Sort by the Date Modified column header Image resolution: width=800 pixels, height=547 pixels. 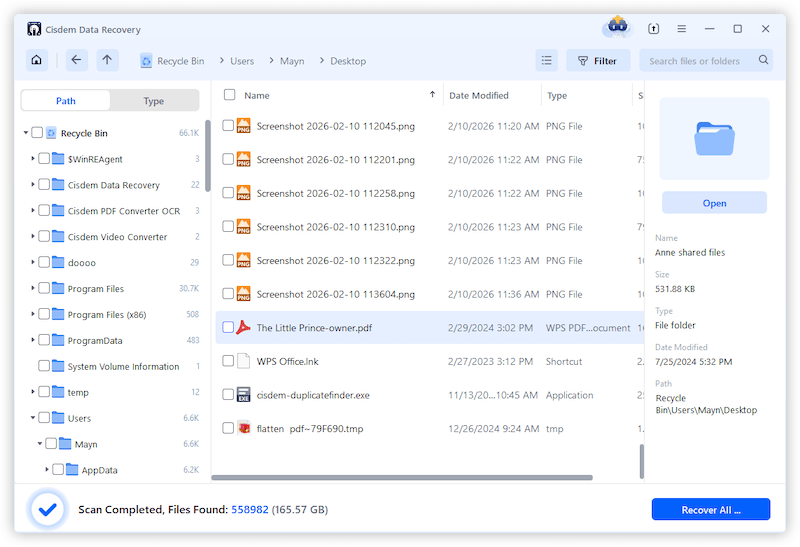coord(479,95)
